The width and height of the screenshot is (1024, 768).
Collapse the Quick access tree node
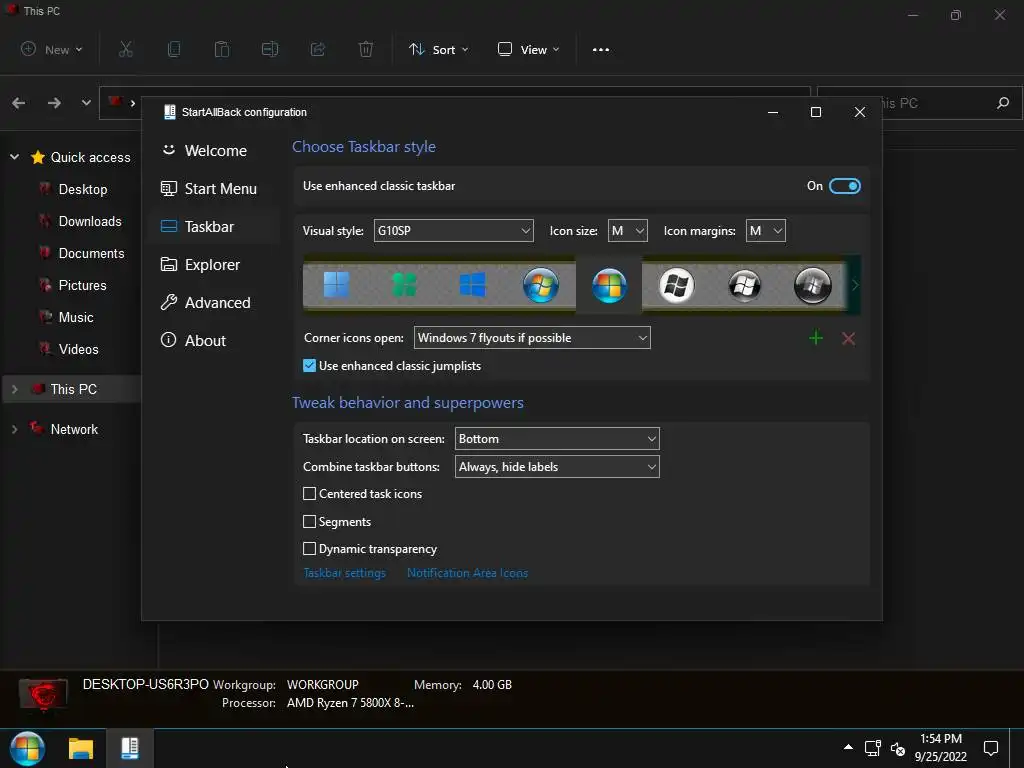tap(14, 157)
